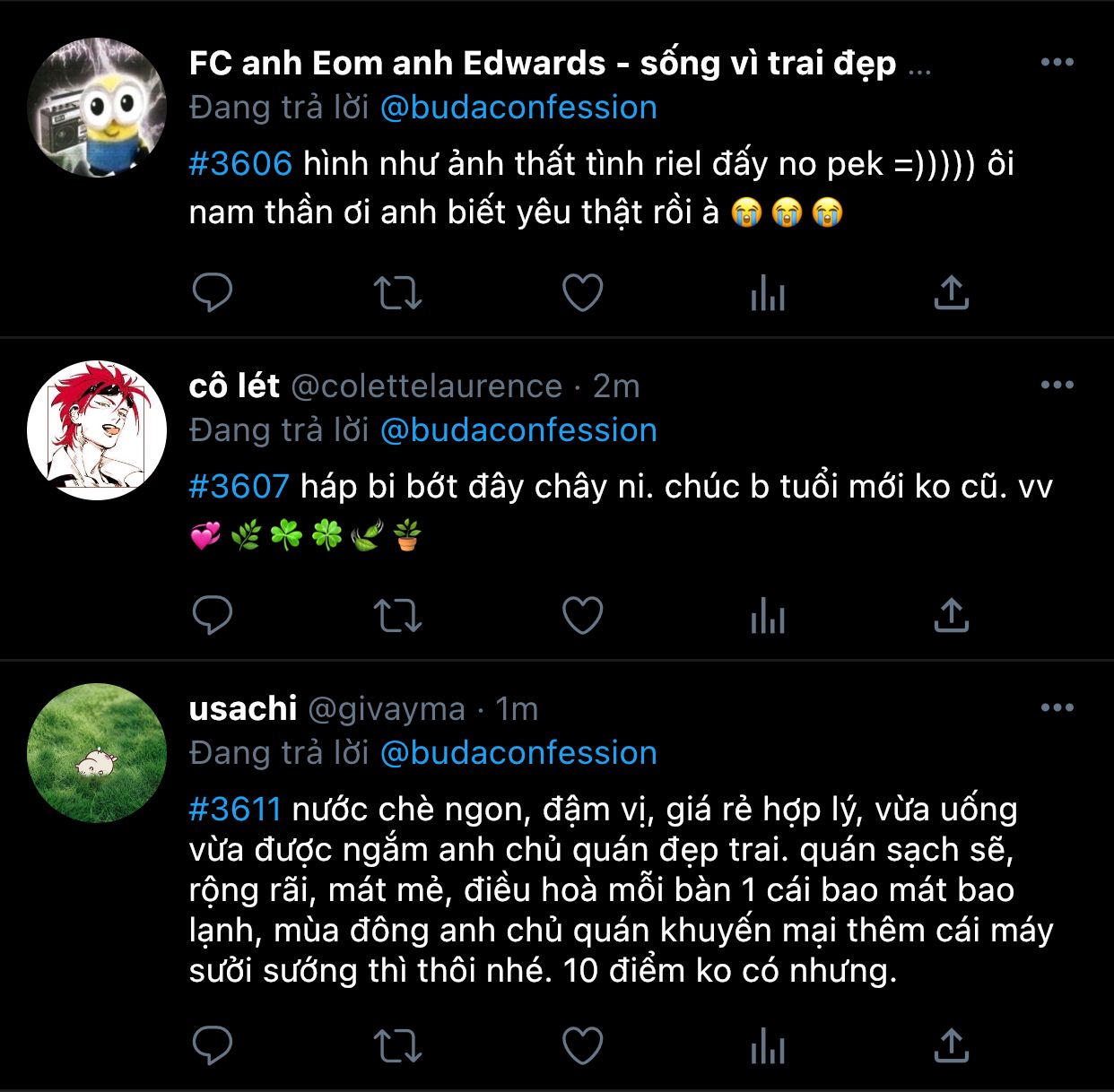Reply to the #3606 tweet
The image size is (1114, 1092).
point(213,292)
